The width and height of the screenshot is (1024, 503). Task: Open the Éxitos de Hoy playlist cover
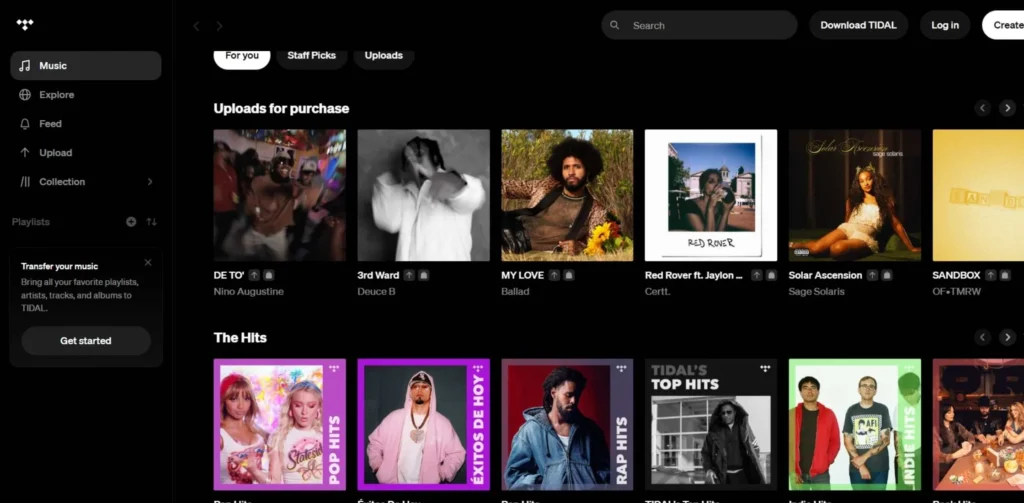point(423,425)
